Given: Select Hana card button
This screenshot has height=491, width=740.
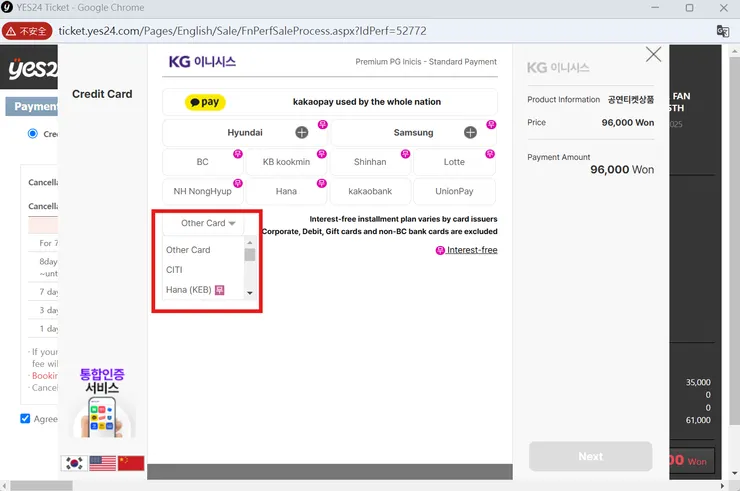Looking at the screenshot, I should [x=286, y=191].
